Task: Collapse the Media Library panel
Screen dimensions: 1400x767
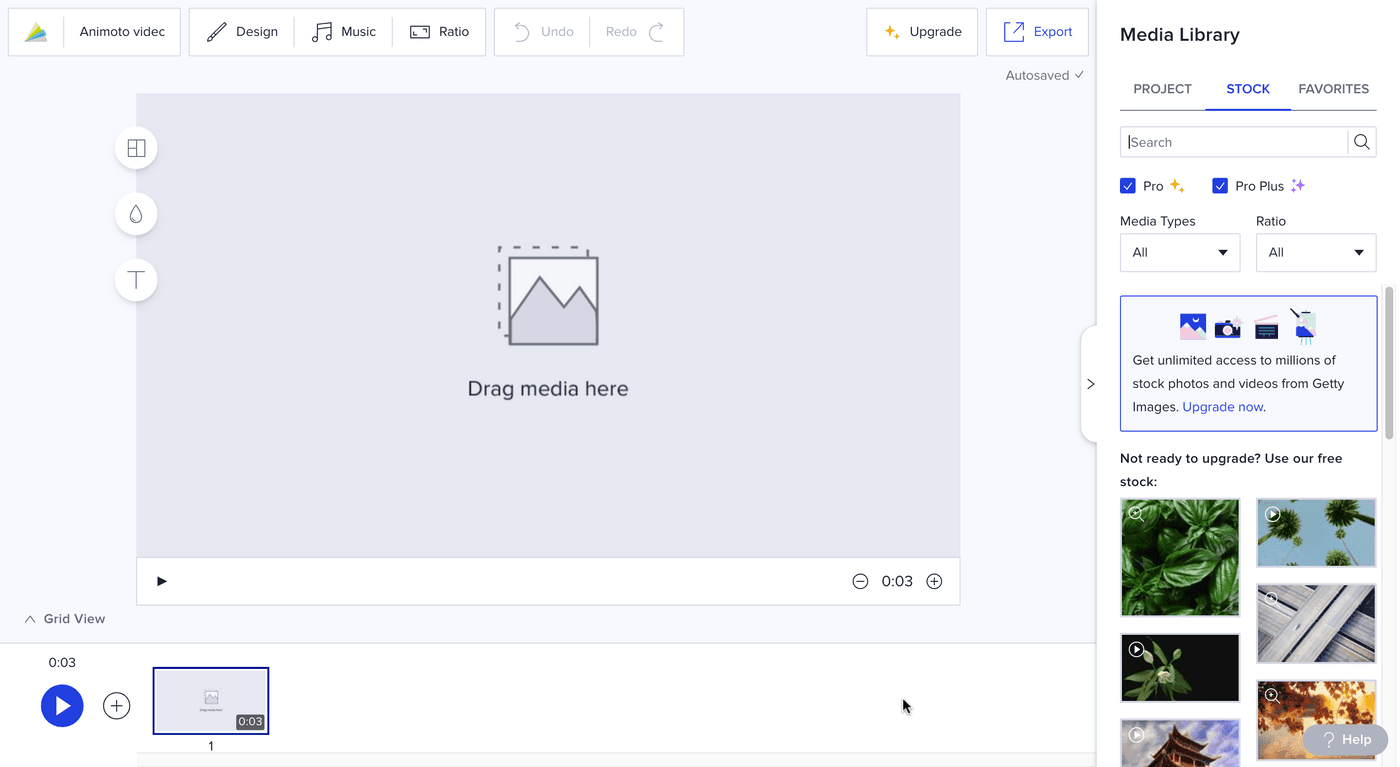Action: tap(1090, 384)
